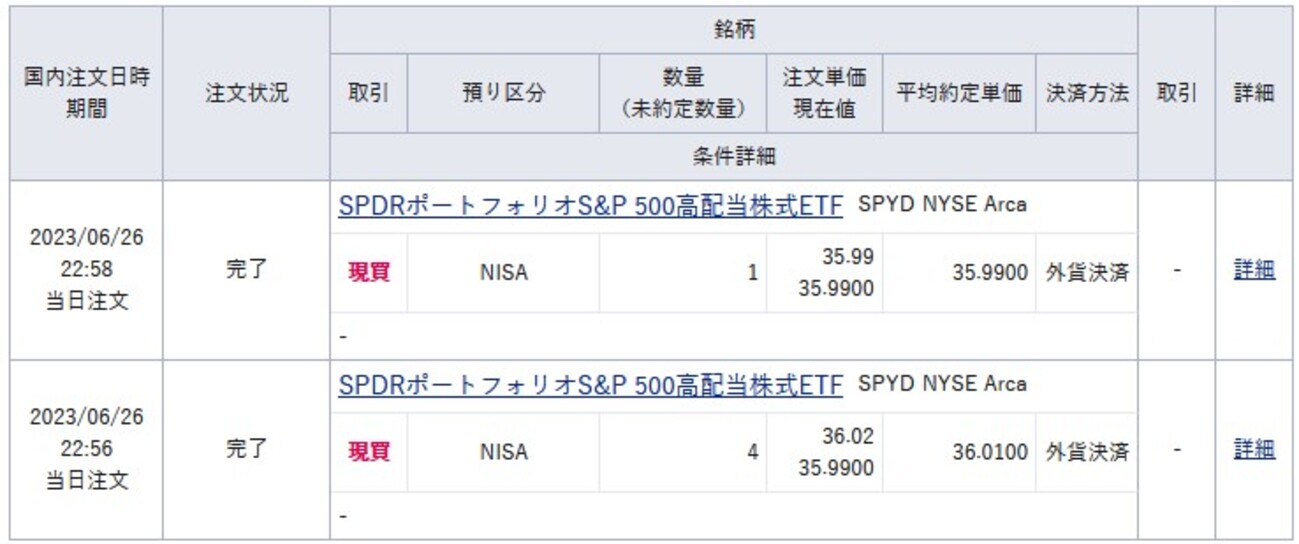
Task: Click the 2023/06/26 22:56 order date cell
Action: pos(86,448)
